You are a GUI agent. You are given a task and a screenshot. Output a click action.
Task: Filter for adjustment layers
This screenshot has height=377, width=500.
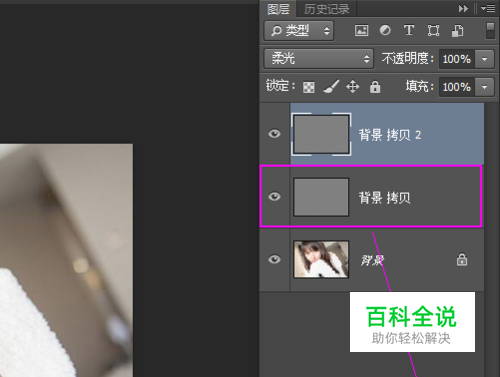[x=385, y=31]
